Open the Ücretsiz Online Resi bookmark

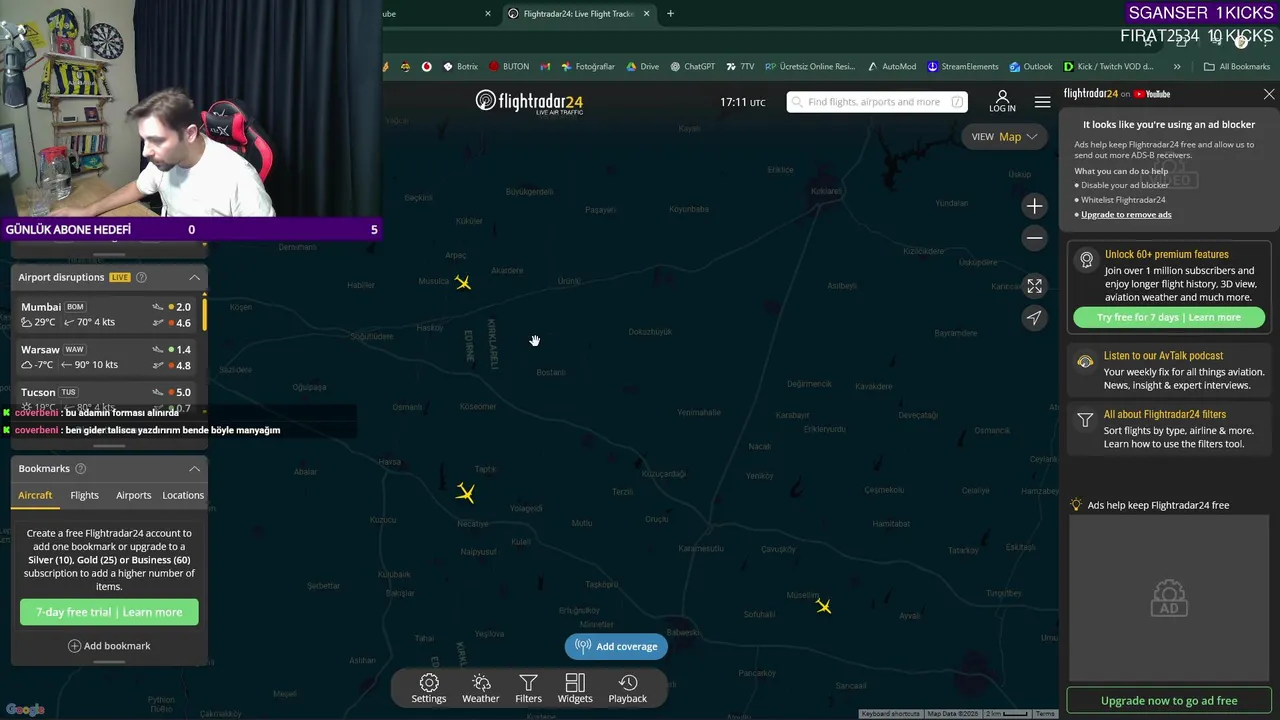point(810,67)
